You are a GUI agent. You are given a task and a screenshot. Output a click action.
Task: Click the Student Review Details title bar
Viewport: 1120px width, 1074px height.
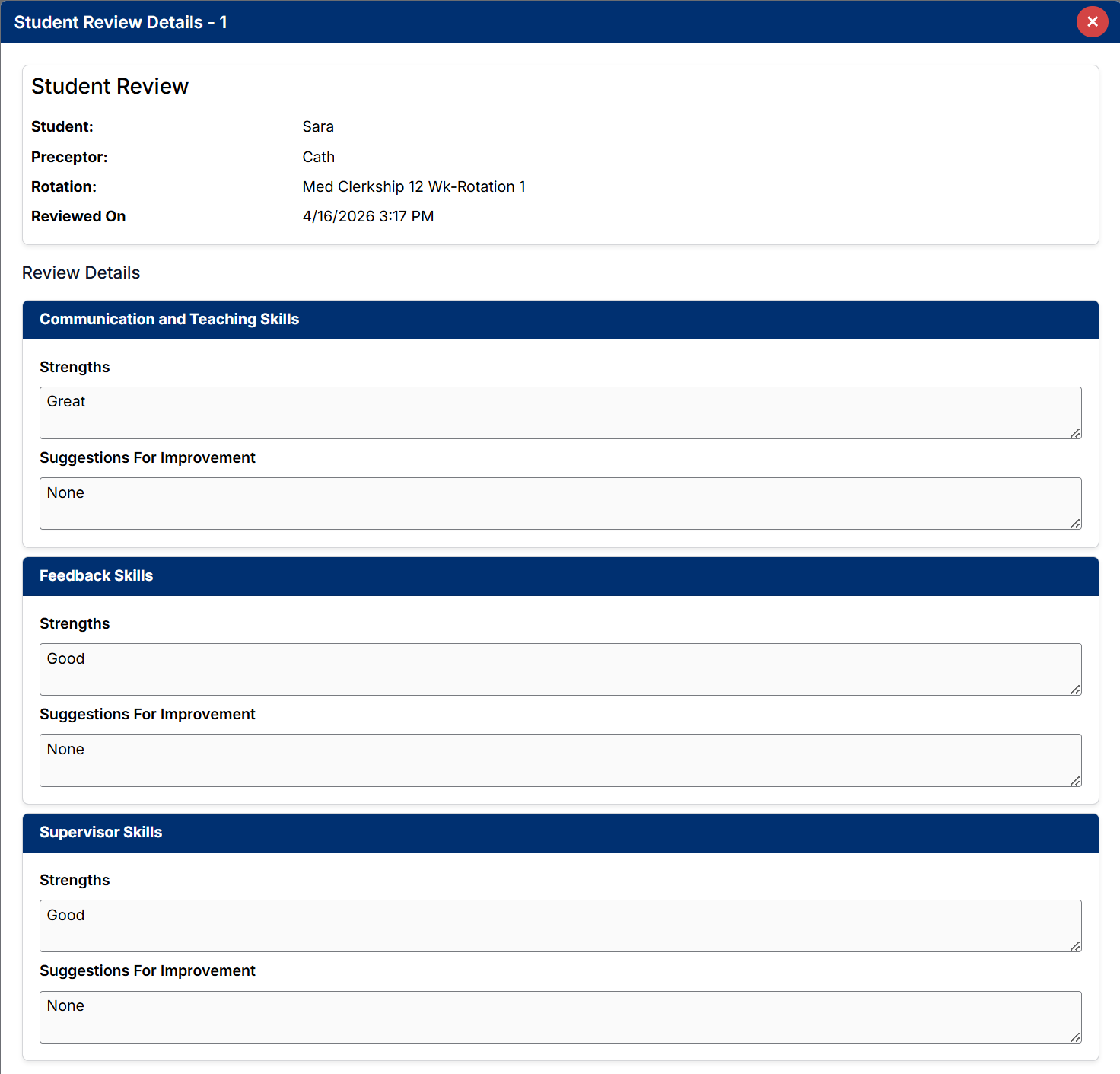click(x=121, y=22)
